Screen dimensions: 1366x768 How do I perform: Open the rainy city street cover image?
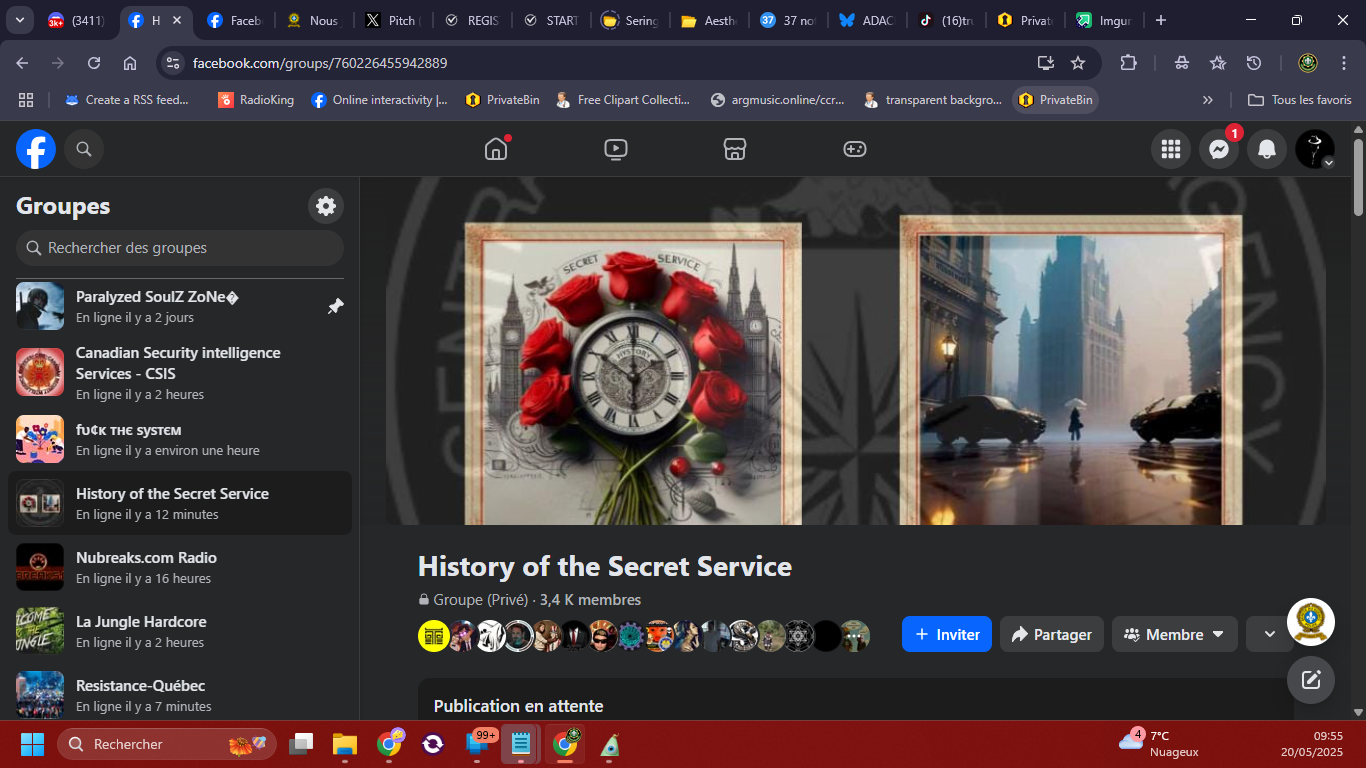tap(1071, 368)
